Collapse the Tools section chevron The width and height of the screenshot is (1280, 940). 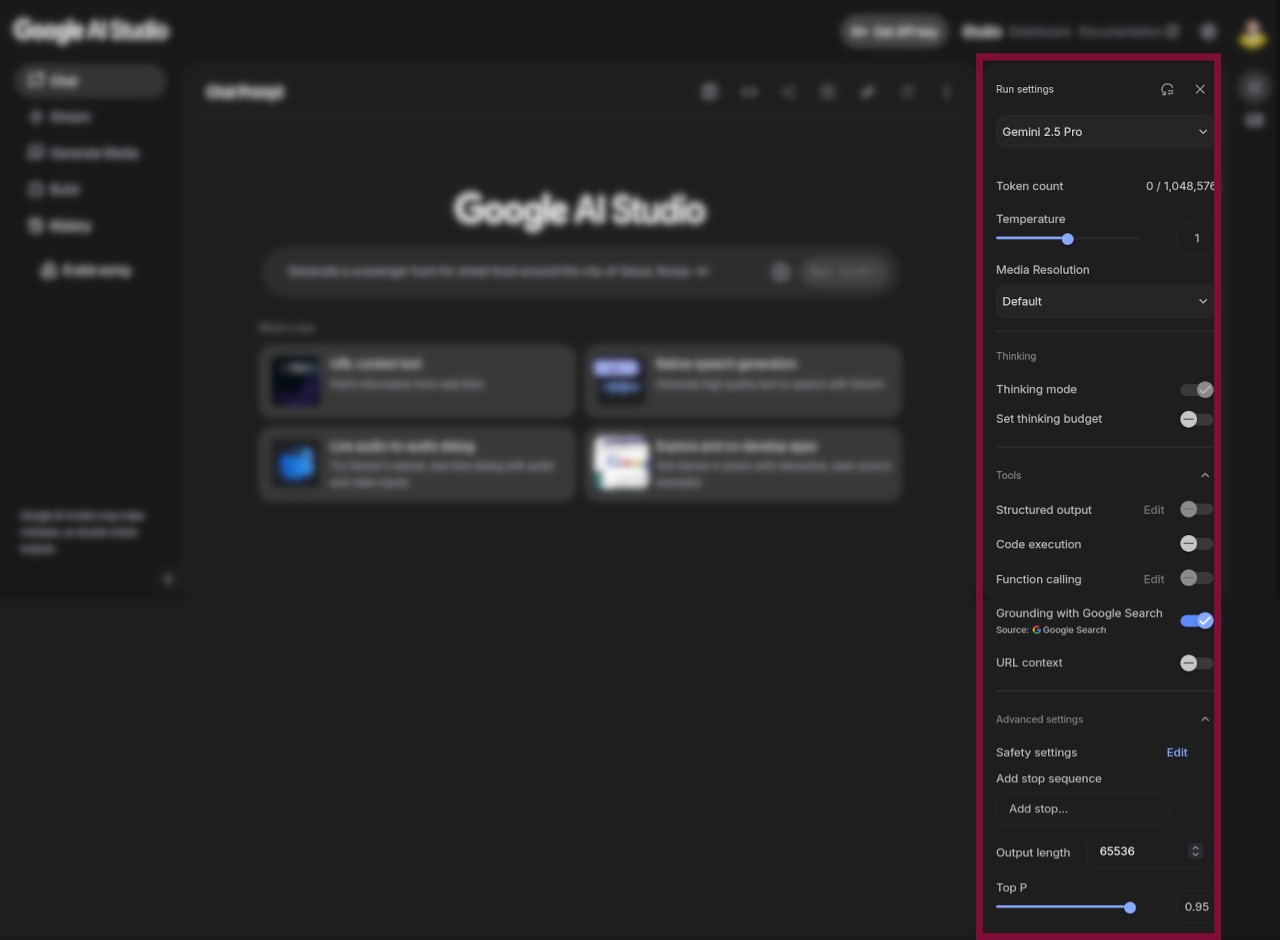1204,475
